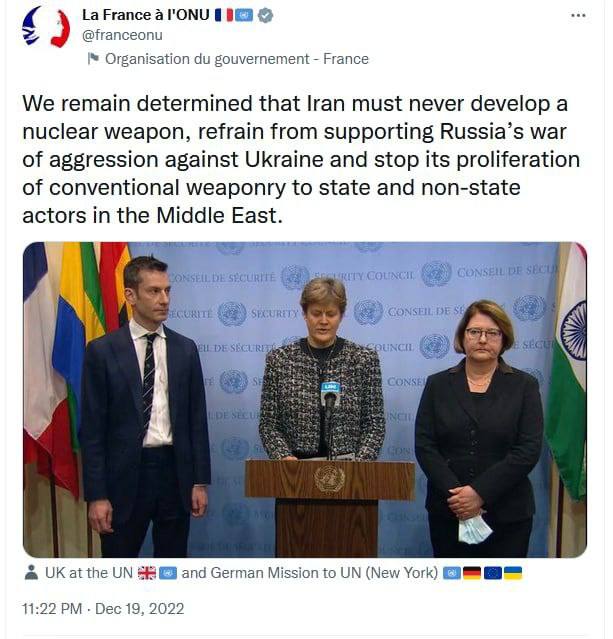
Task: Click the Ukraine flag emoji in the tags
Action: pyautogui.click(x=512, y=573)
